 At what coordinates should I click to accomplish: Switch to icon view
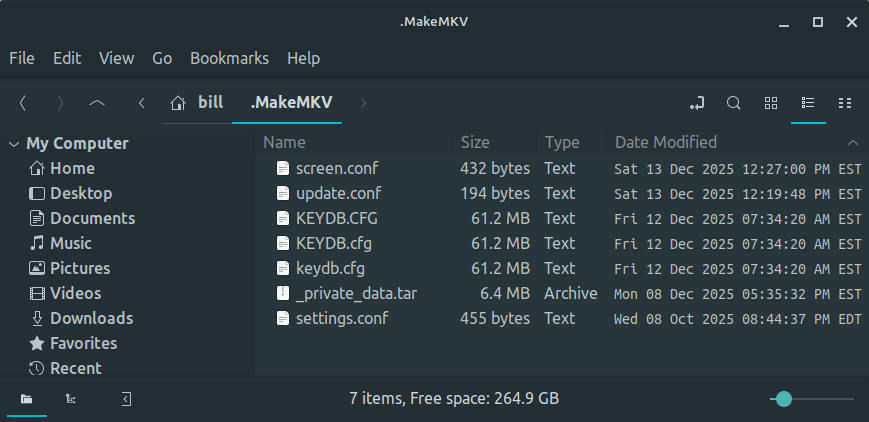771,103
